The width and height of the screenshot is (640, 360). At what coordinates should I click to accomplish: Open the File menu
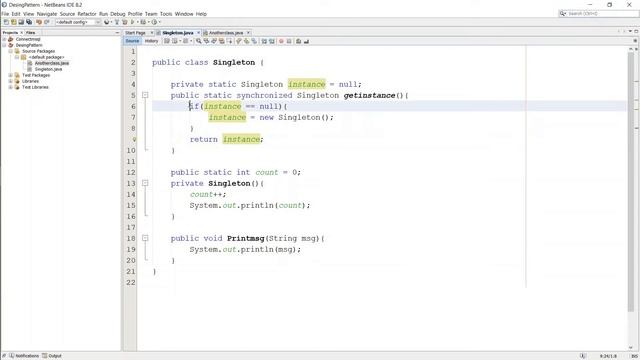point(5,14)
